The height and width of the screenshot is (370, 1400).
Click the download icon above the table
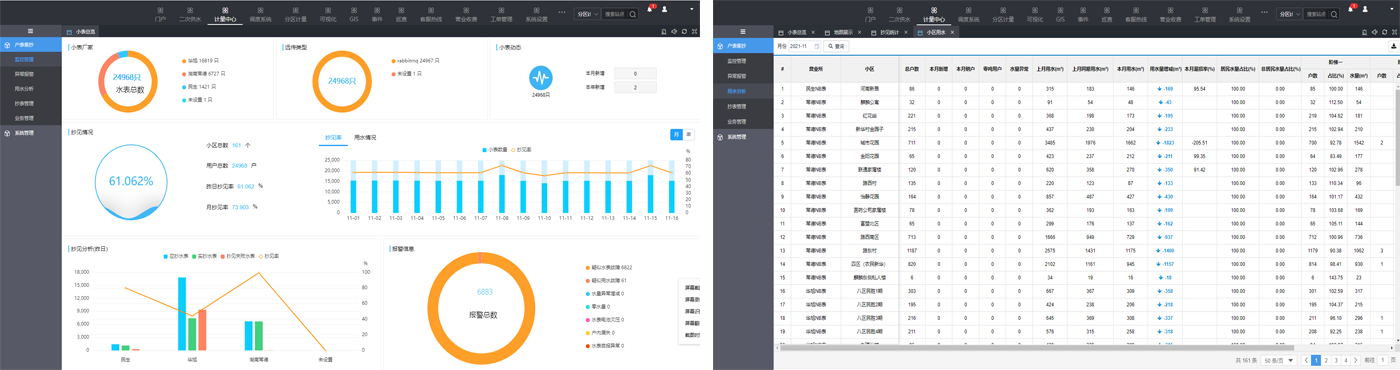(x=1393, y=46)
